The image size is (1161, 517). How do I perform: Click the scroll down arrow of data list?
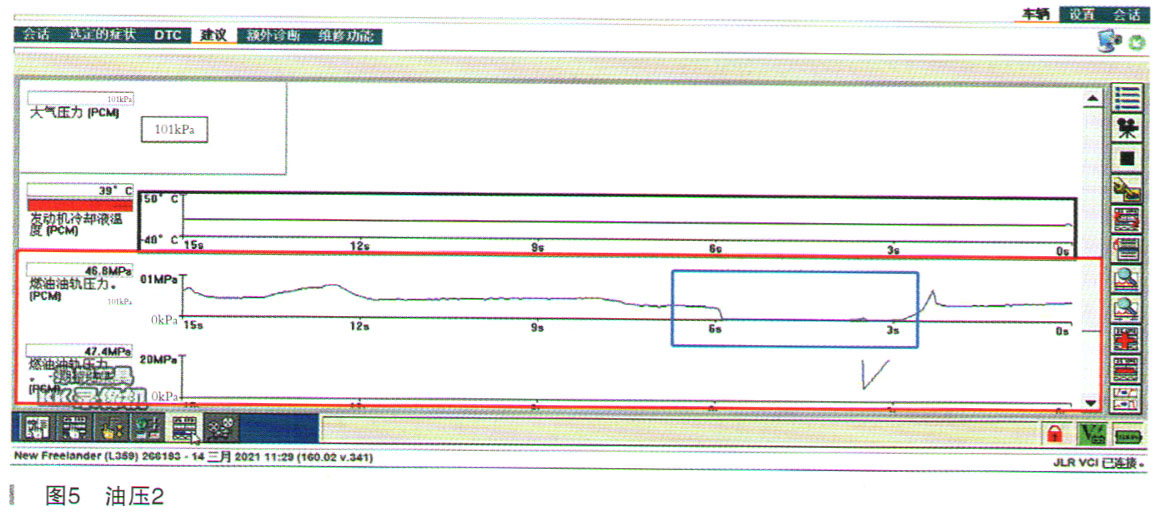1090,404
